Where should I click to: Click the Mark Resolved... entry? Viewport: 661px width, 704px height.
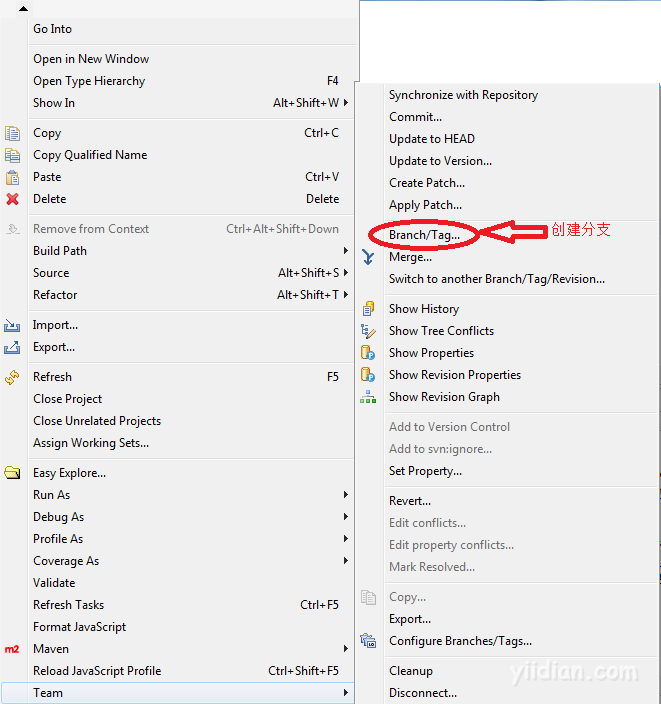(432, 567)
